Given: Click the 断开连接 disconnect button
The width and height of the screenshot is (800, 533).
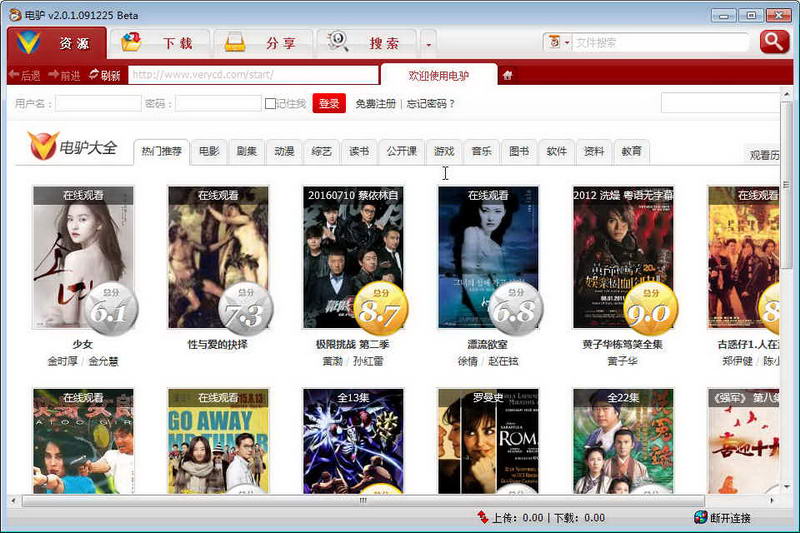Looking at the screenshot, I should pyautogui.click(x=723, y=518).
